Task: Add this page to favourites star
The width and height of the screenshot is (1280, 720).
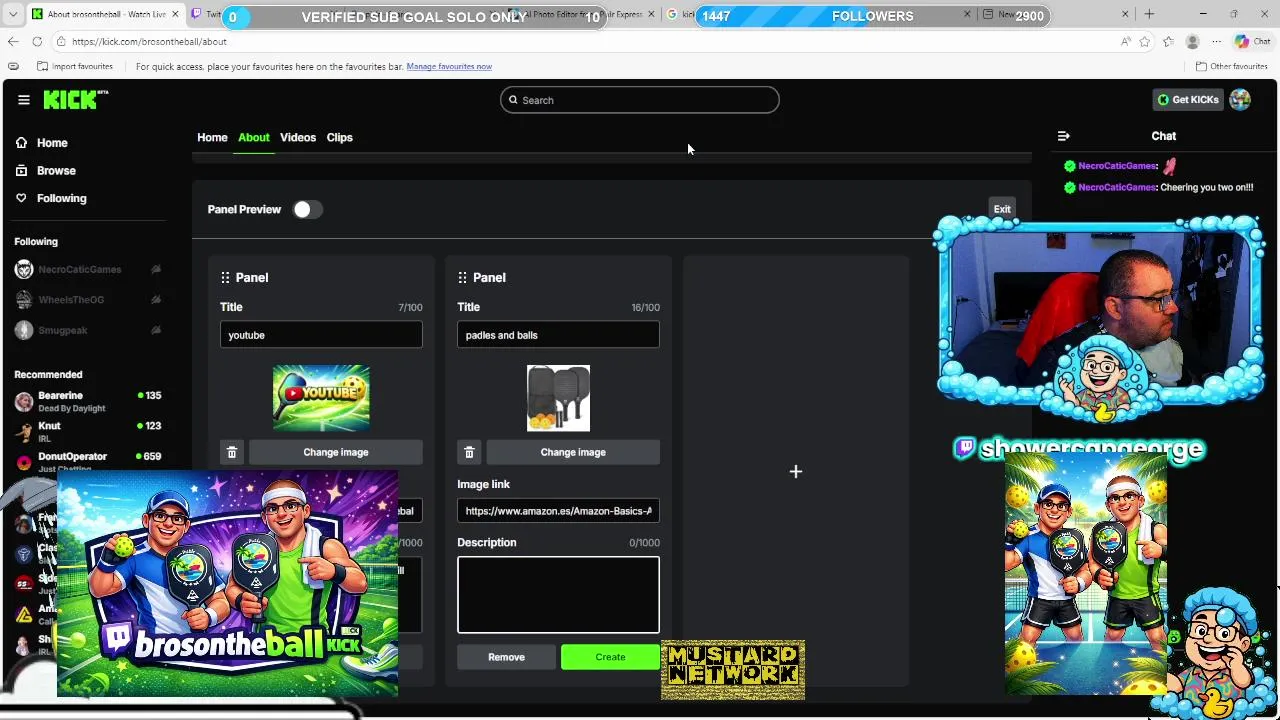Action: (1145, 41)
